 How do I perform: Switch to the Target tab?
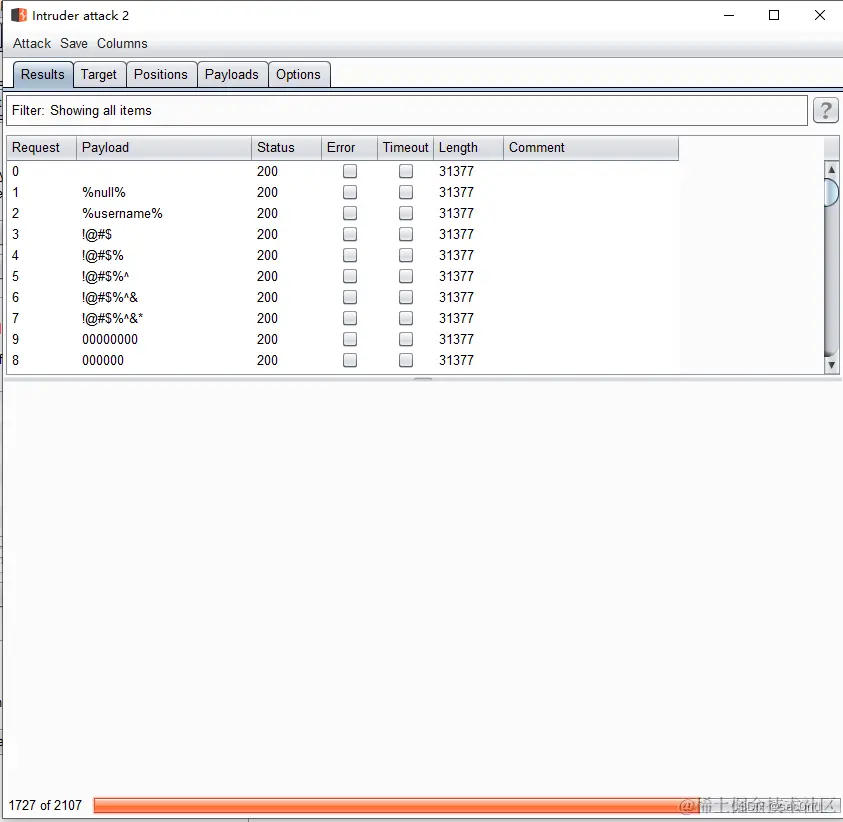(99, 74)
